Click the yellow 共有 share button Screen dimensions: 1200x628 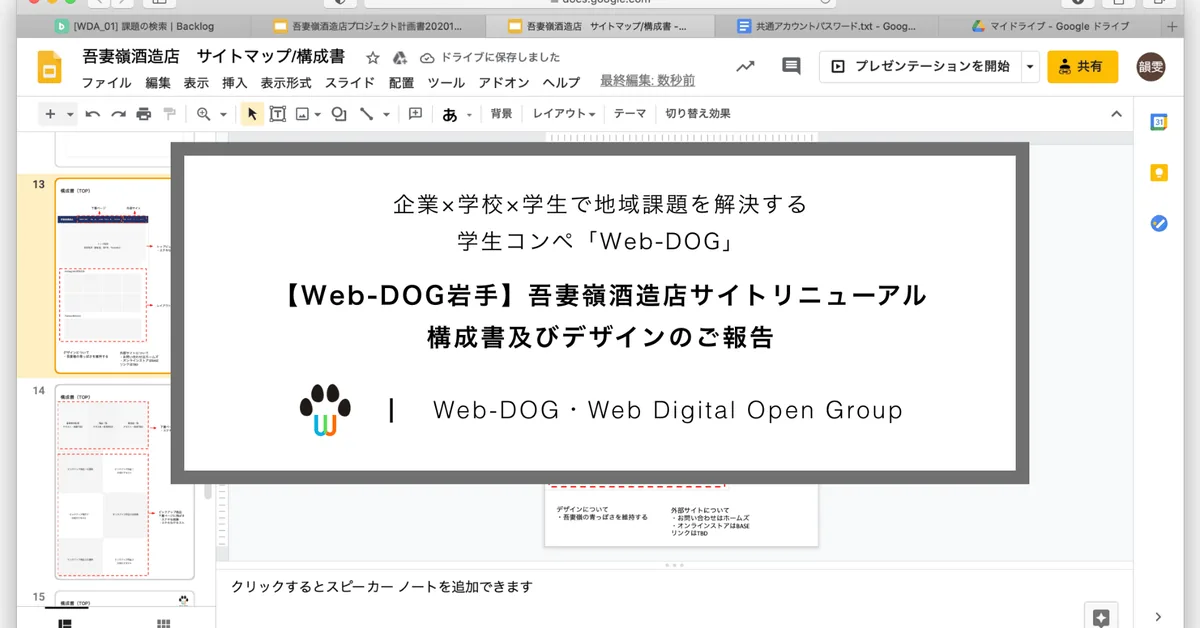pyautogui.click(x=1083, y=67)
